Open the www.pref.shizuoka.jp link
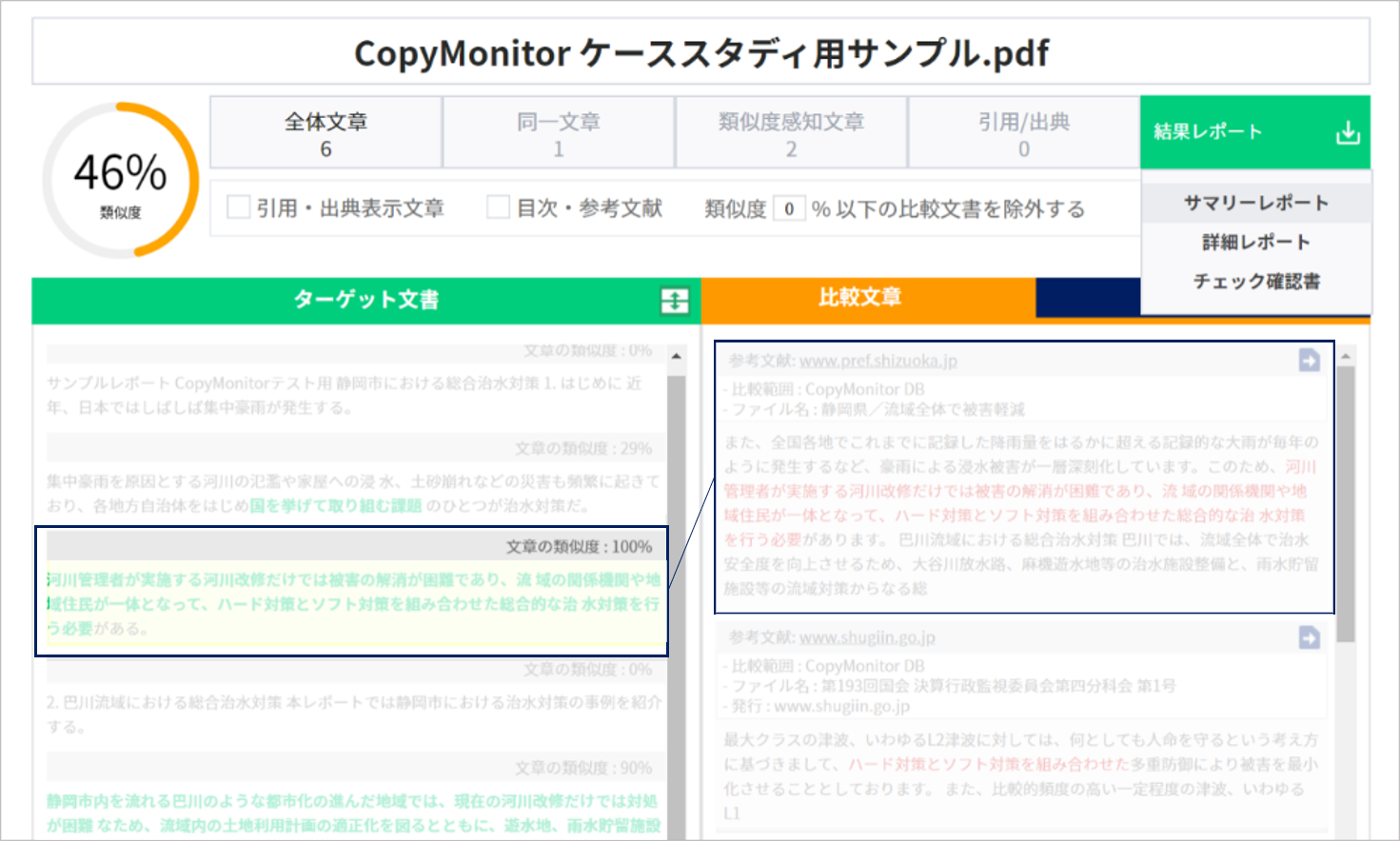The width and height of the screenshot is (1400, 841). [x=877, y=361]
